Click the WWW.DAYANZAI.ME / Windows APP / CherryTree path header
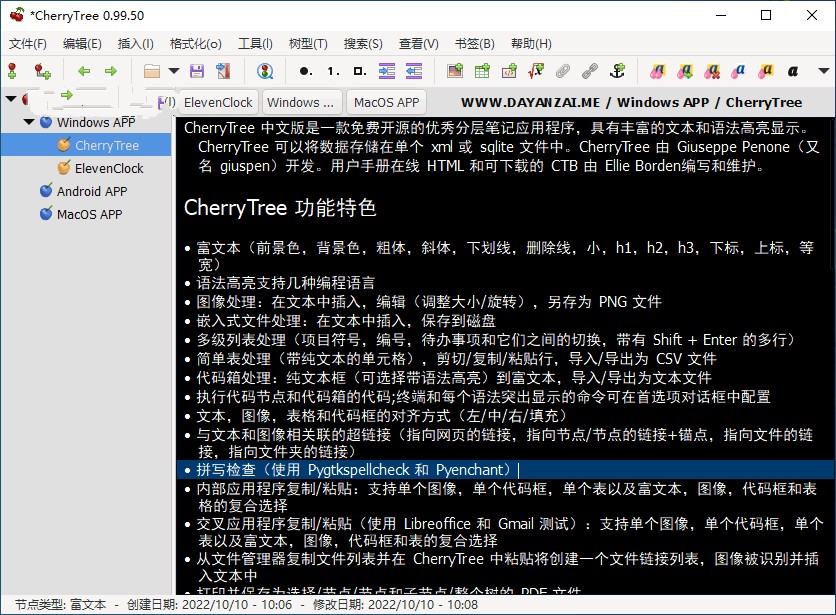This screenshot has width=836, height=615. (632, 102)
